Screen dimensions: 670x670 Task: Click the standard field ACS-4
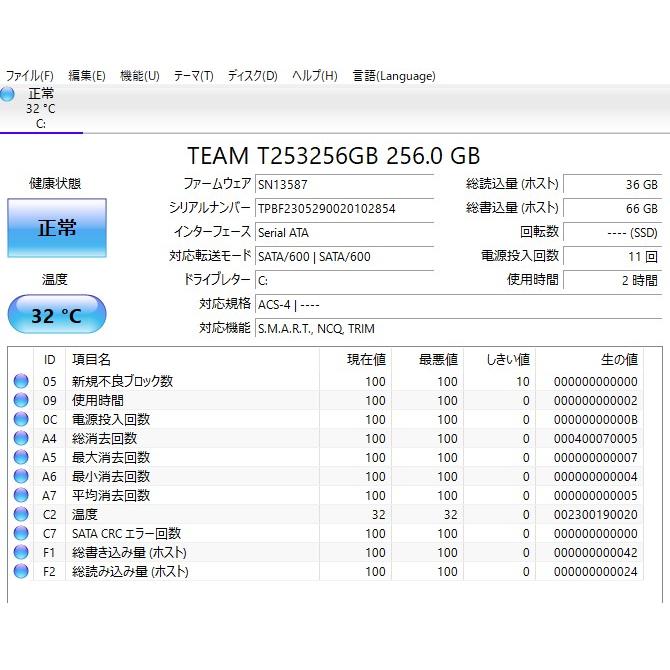(458, 305)
